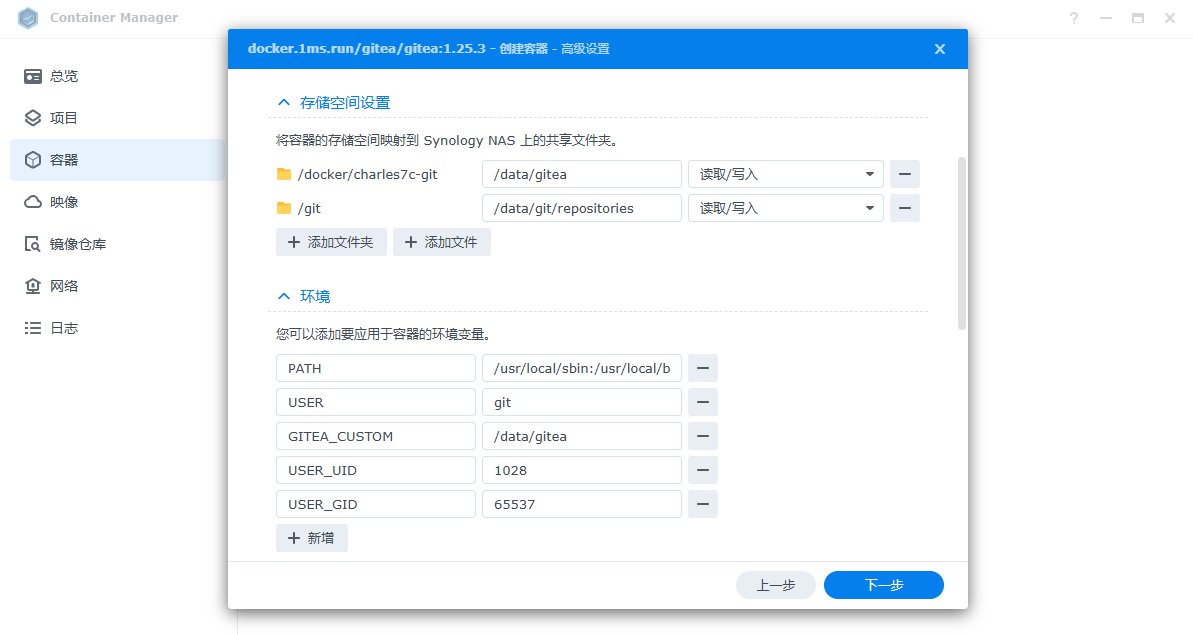Viewport: 1193px width, 634px height.
Task: Remove the /docker/charles7c-git volume mapping
Action: tap(904, 174)
